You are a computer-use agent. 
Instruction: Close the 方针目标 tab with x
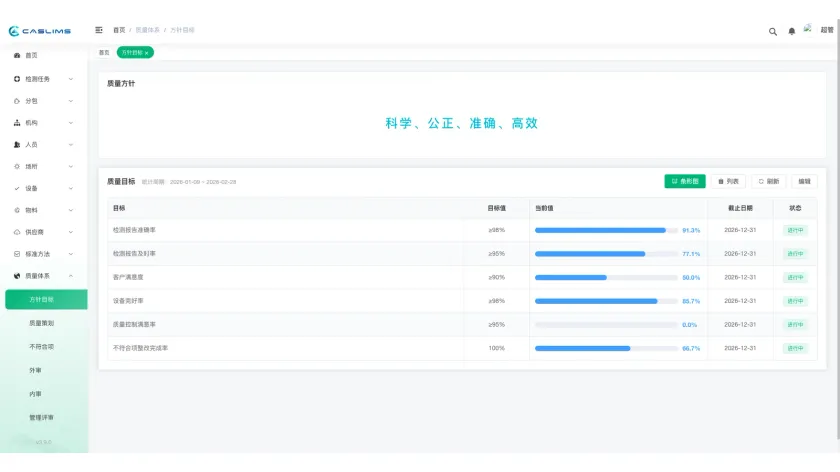pos(146,53)
